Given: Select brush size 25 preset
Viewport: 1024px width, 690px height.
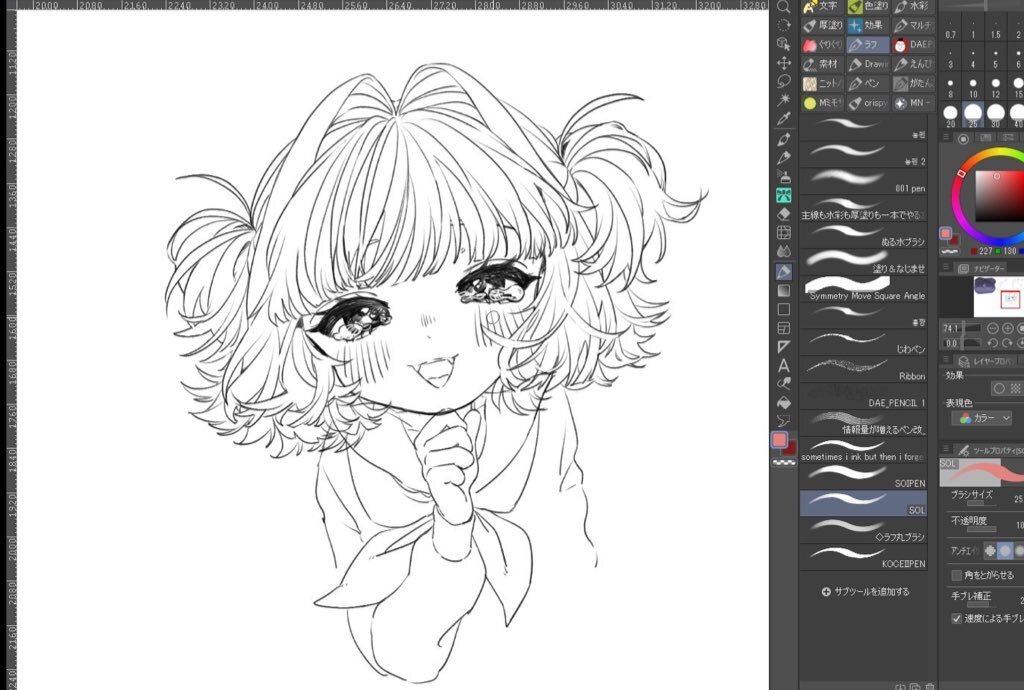Looking at the screenshot, I should (973, 114).
